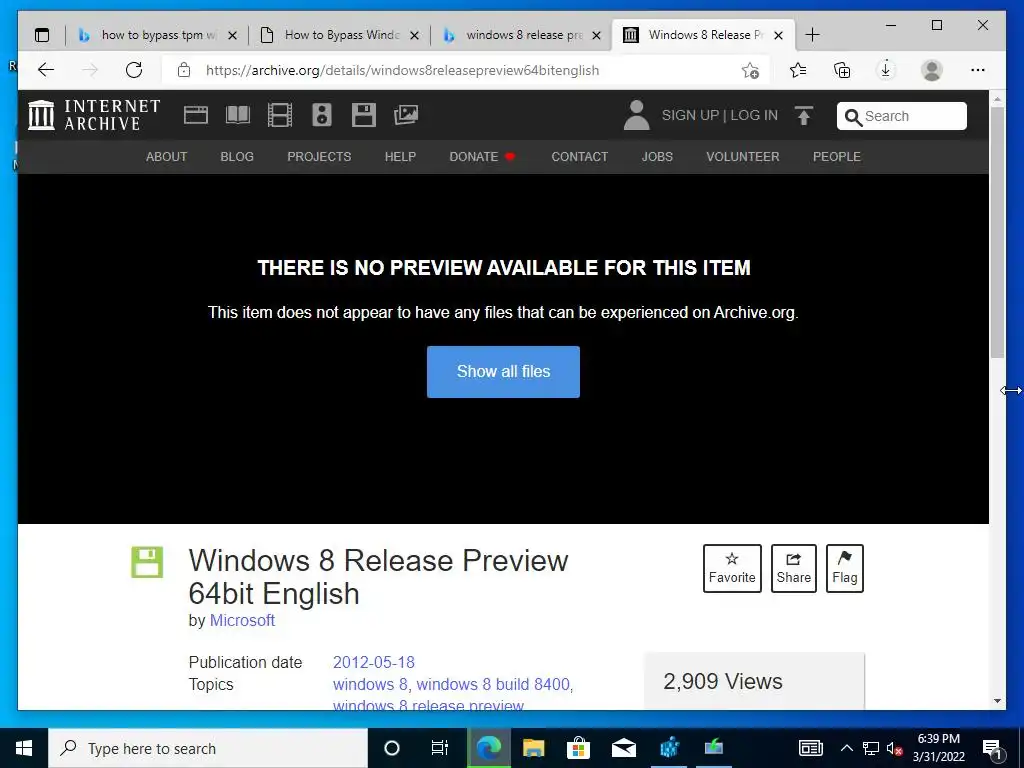This screenshot has height=768, width=1024.
Task: Open the BLOG menu item
Action: (237, 157)
